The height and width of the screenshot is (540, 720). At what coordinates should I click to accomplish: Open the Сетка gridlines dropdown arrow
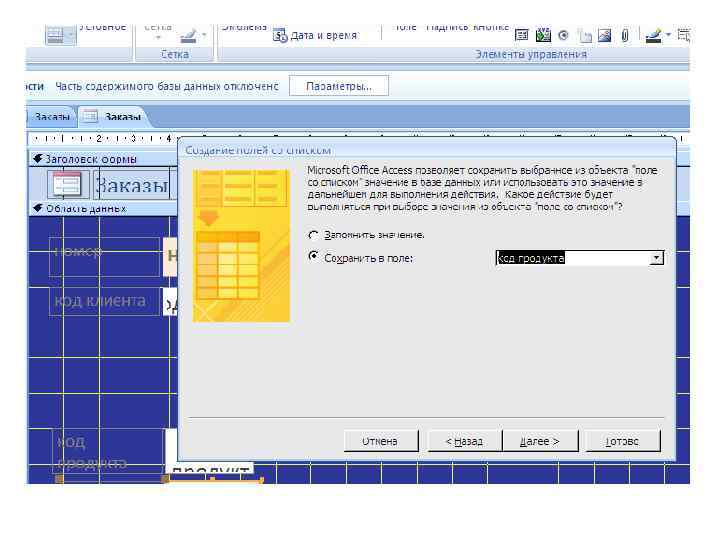(158, 38)
